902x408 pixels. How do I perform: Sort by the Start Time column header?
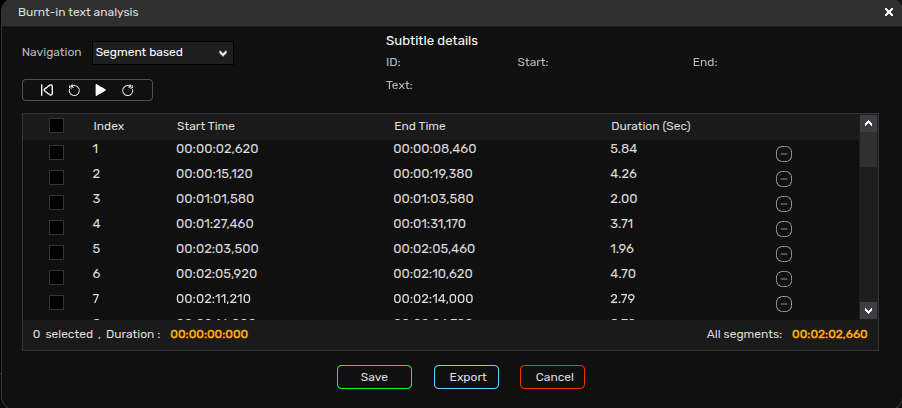[x=205, y=126]
